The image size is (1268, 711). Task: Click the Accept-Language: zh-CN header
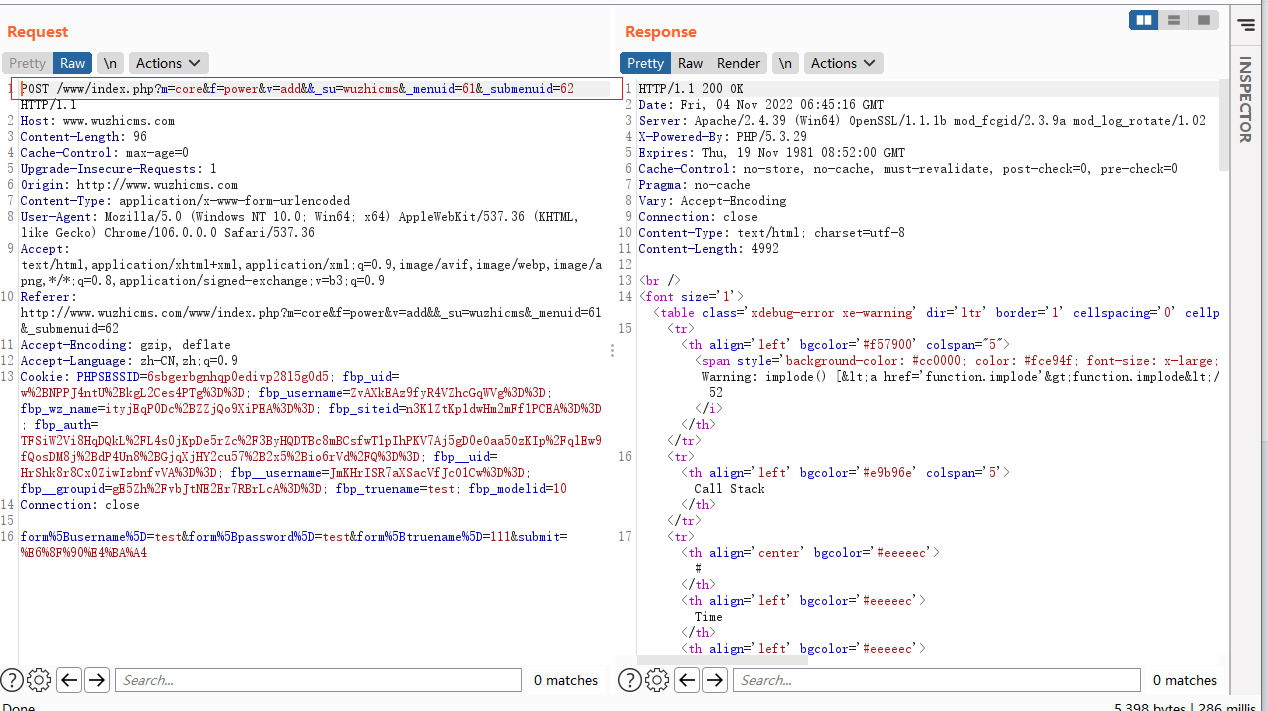tap(129, 361)
